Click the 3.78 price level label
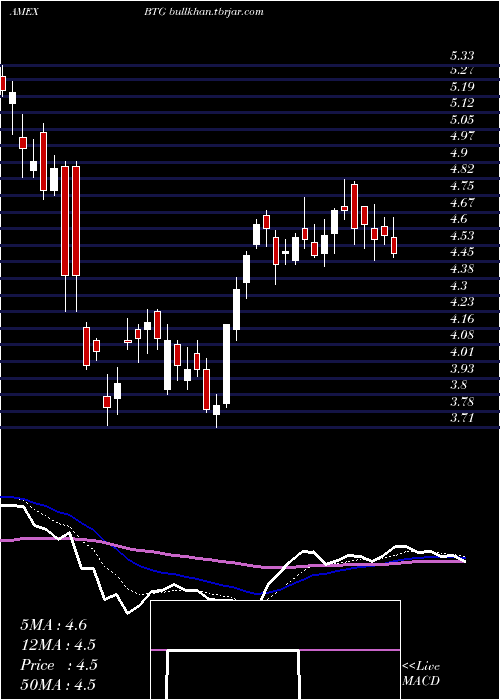Viewport: 500px width, 700px height. tap(462, 401)
